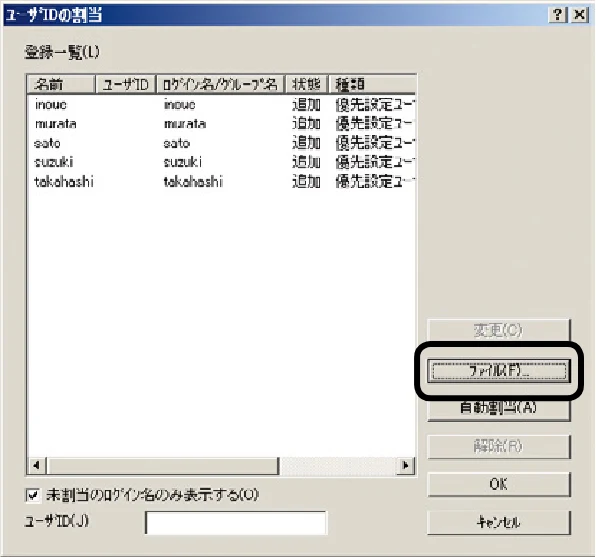Select the takahashi row by name
This screenshot has height=557, width=596.
coord(64,182)
